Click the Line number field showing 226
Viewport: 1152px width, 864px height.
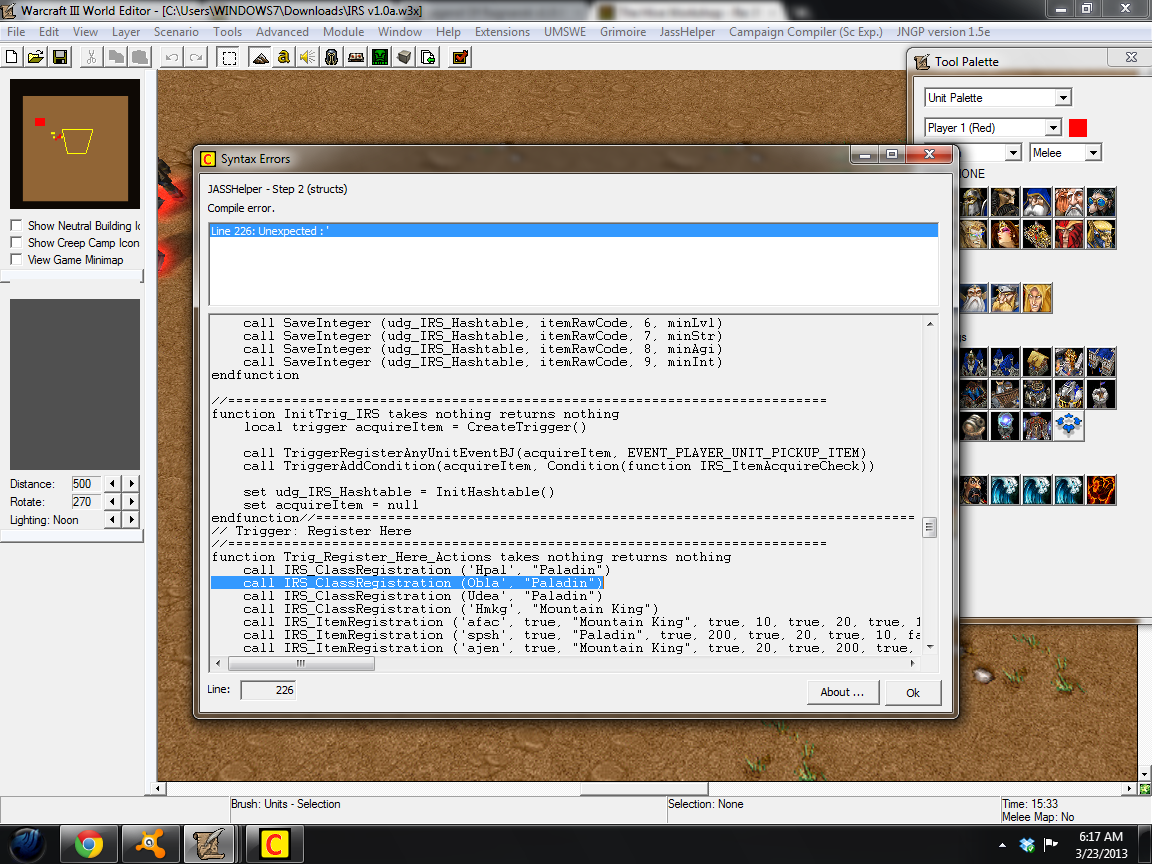[x=269, y=690]
